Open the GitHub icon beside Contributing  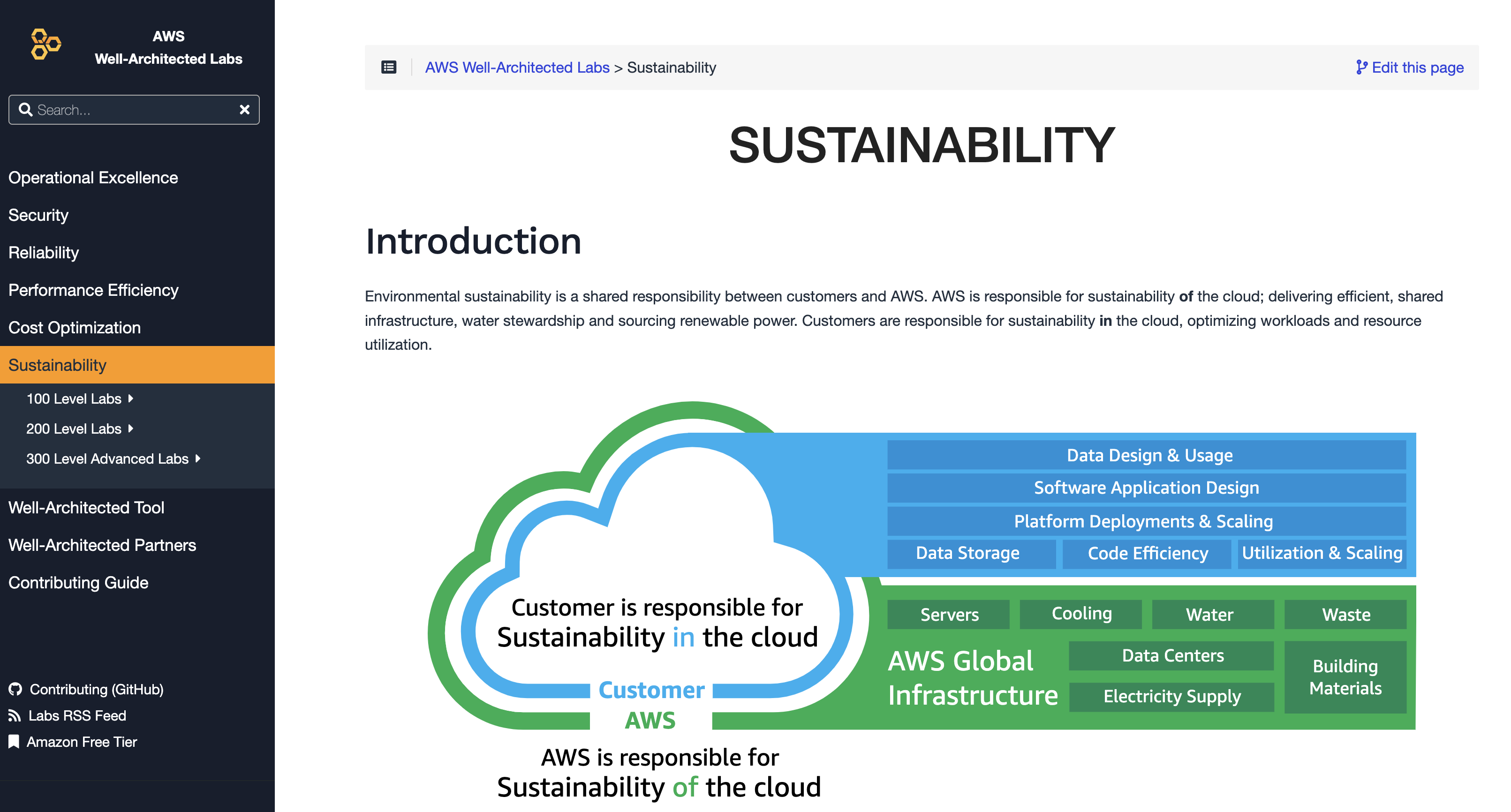(15, 689)
